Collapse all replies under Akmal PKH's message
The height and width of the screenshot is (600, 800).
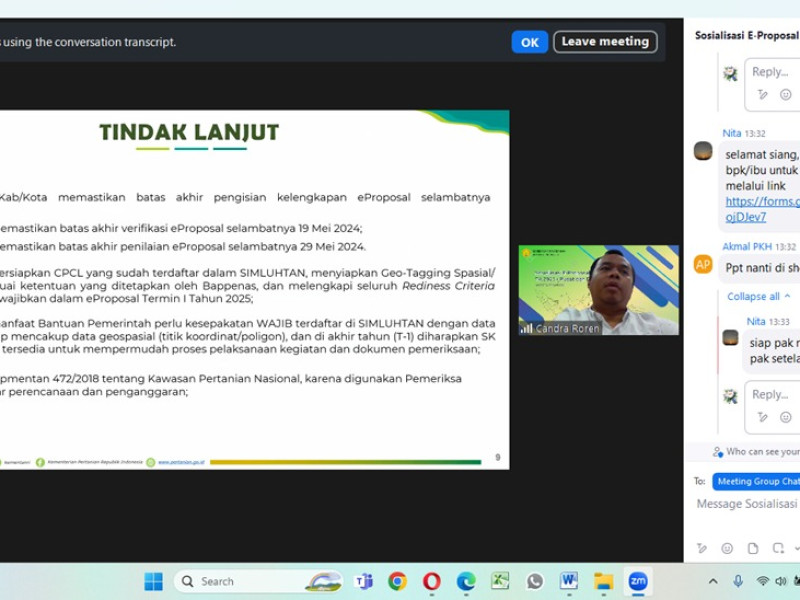pyautogui.click(x=753, y=296)
